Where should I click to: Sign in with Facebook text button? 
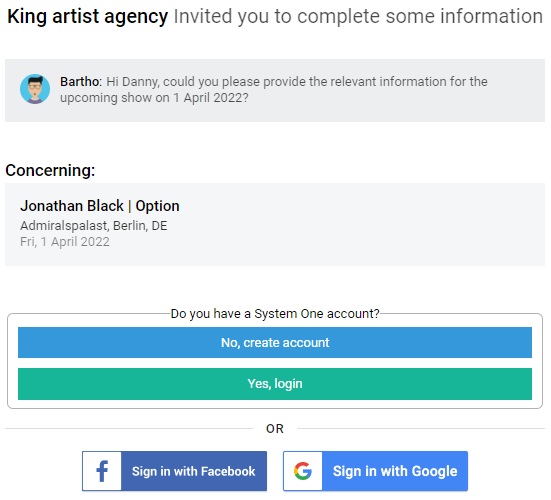point(194,471)
